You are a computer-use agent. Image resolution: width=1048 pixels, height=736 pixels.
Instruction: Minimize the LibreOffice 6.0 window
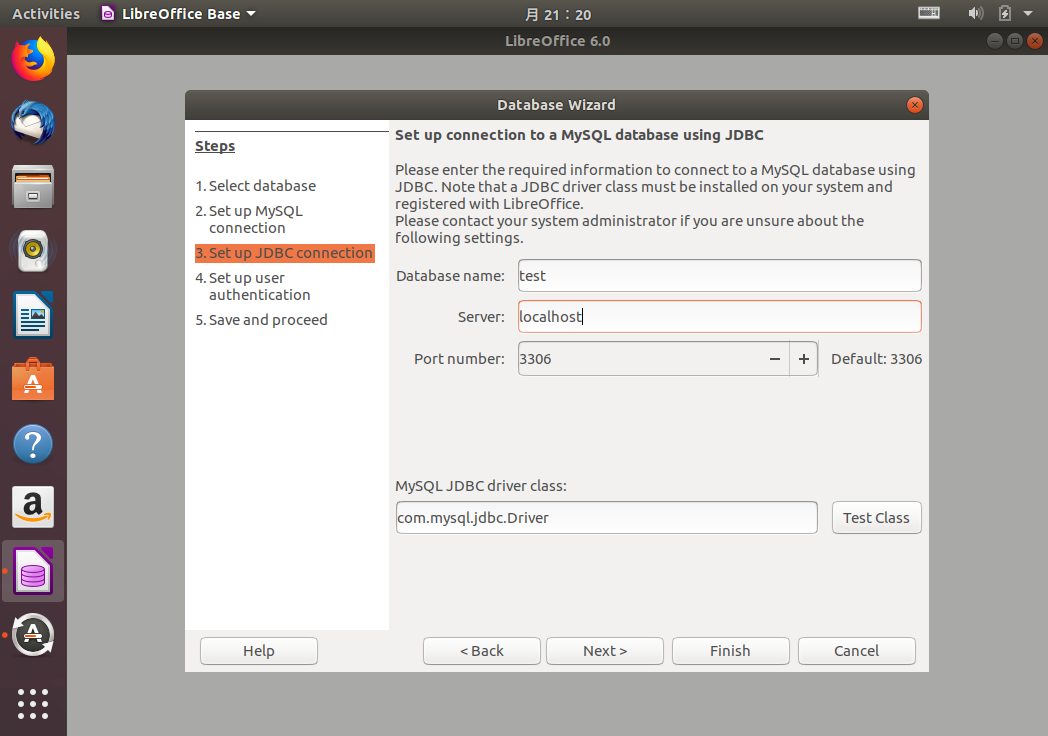tap(994, 41)
